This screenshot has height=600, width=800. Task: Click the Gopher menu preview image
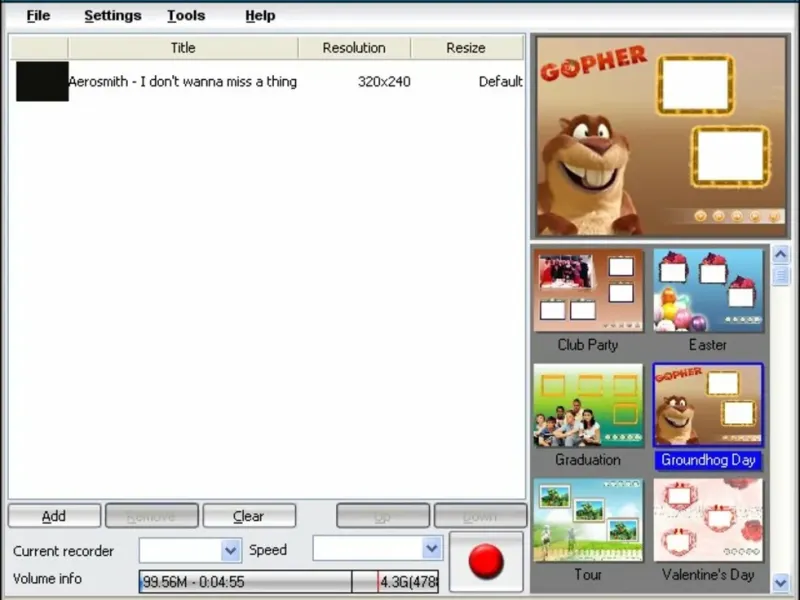point(660,136)
